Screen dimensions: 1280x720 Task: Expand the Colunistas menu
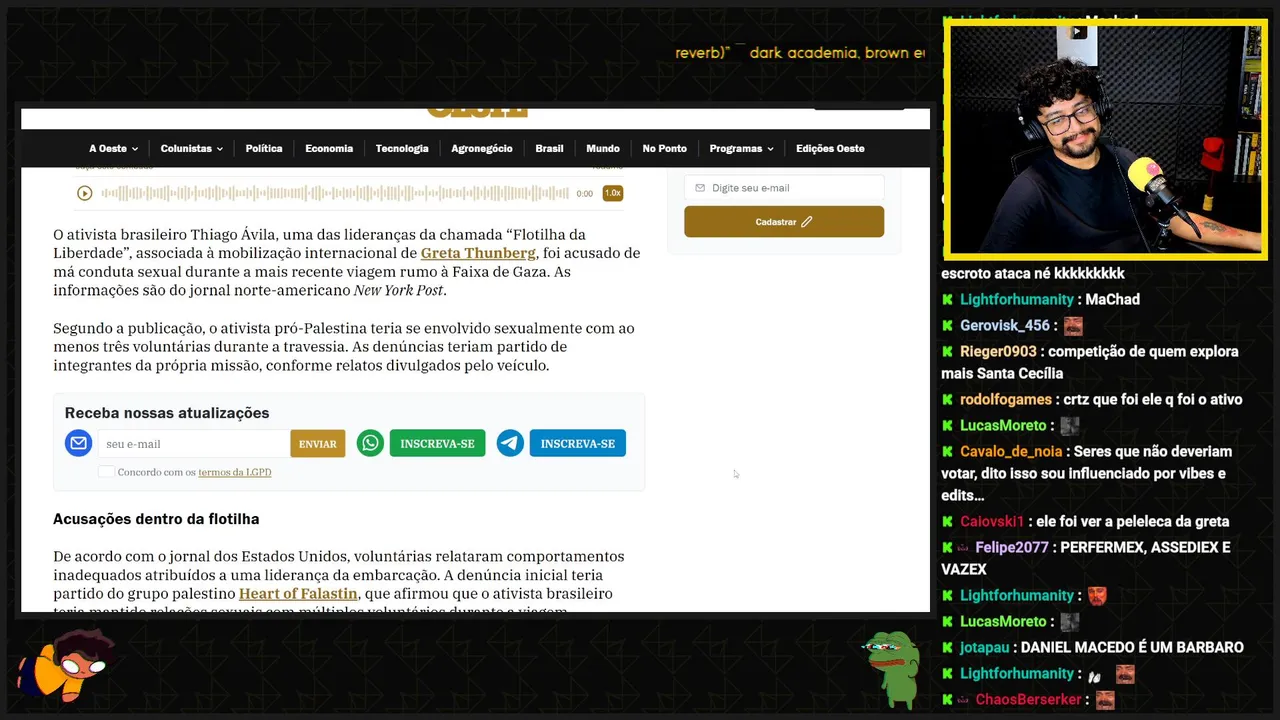coord(191,148)
